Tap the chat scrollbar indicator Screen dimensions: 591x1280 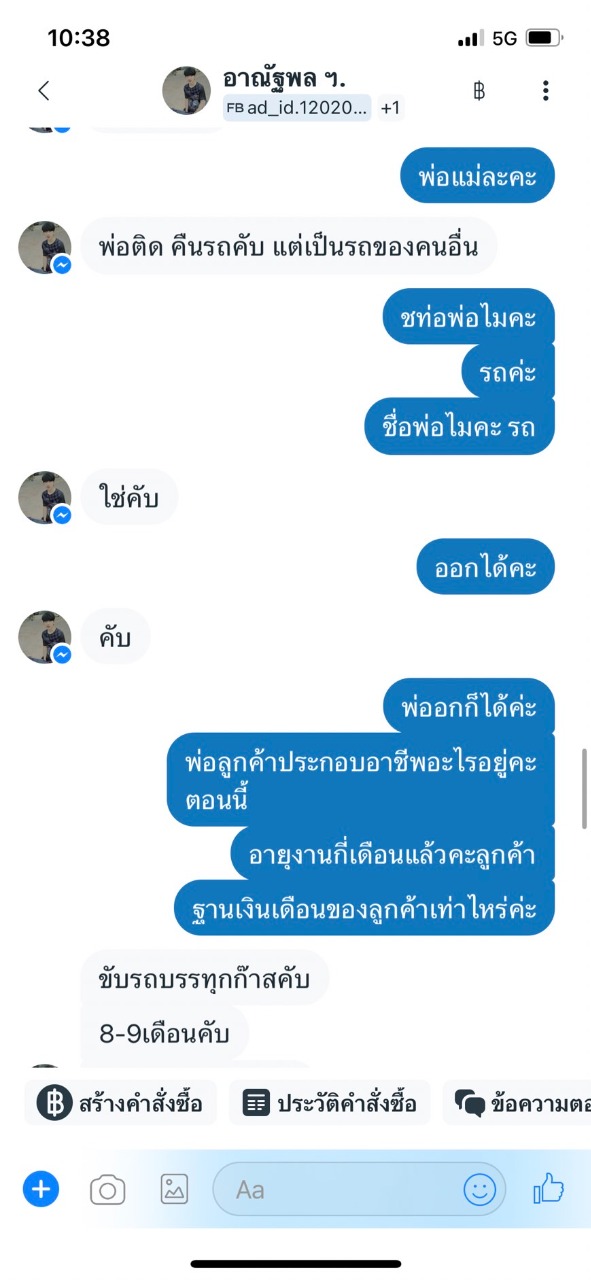point(584,787)
